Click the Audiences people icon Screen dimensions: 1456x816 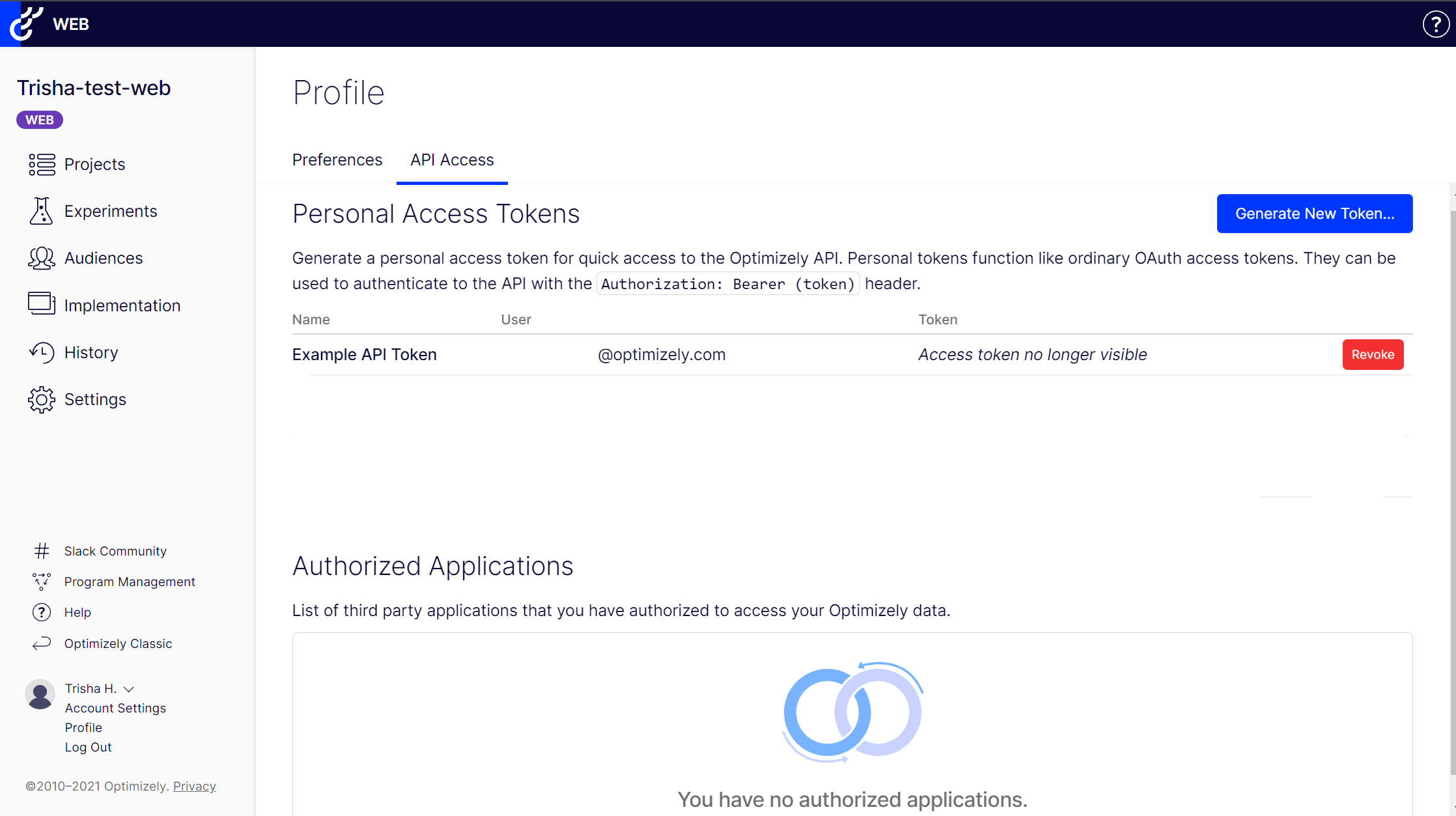[x=42, y=258]
